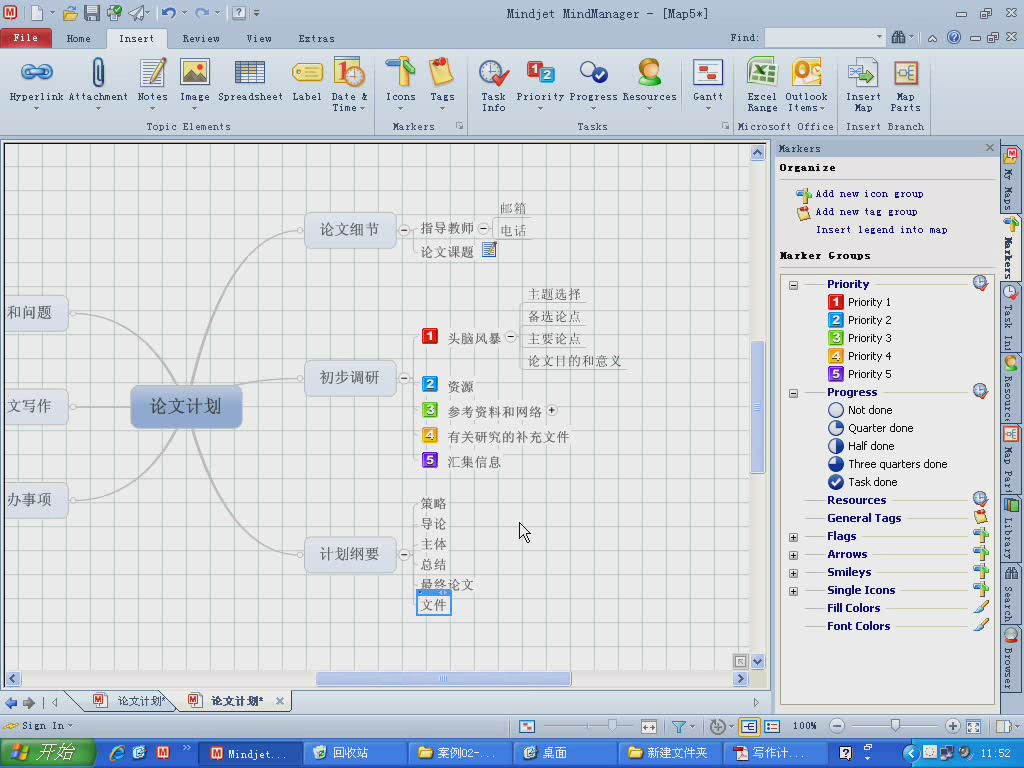Open Notes for the topic
This screenshot has width=1024, height=768.
(153, 83)
